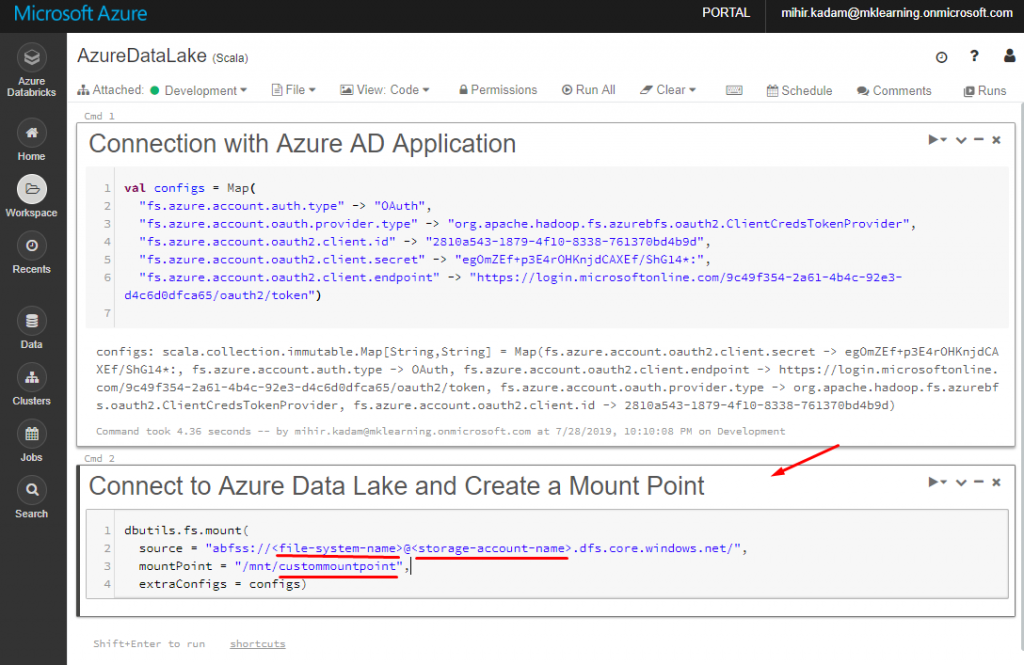The image size is (1024, 665).
Task: Minimize Cmd 2 cell
Action: click(x=978, y=481)
